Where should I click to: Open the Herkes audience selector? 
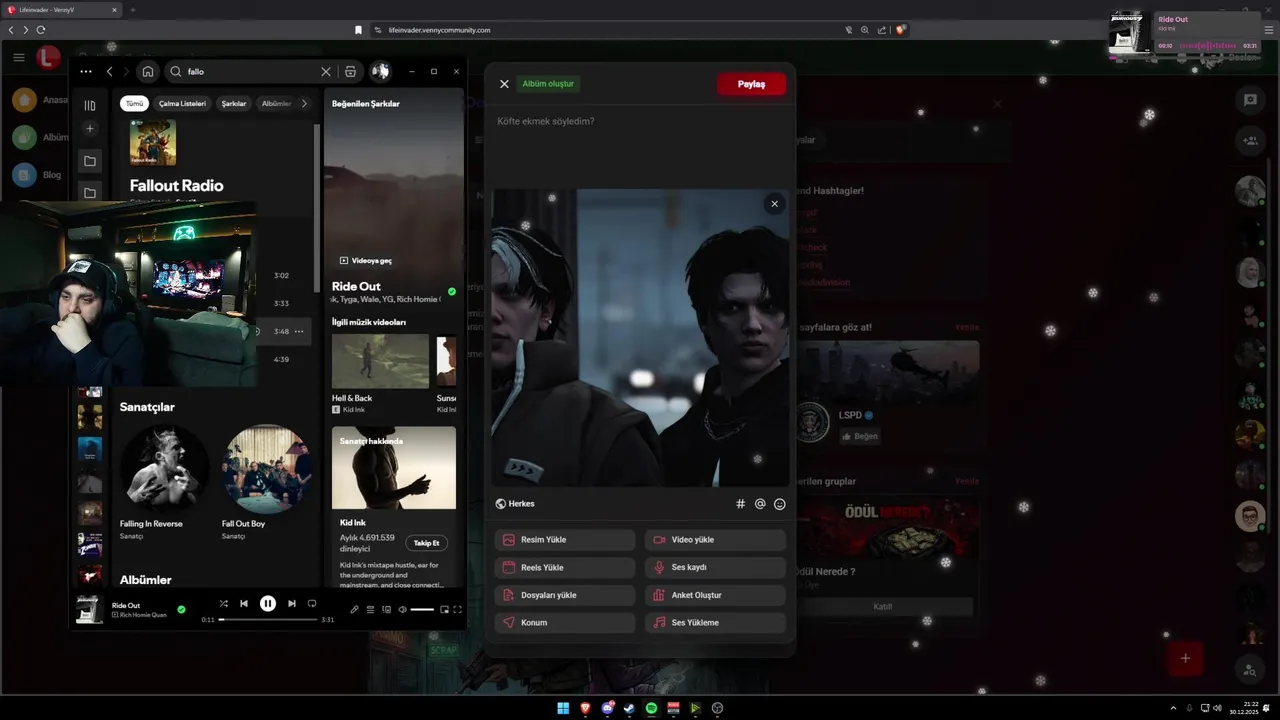[x=515, y=504]
